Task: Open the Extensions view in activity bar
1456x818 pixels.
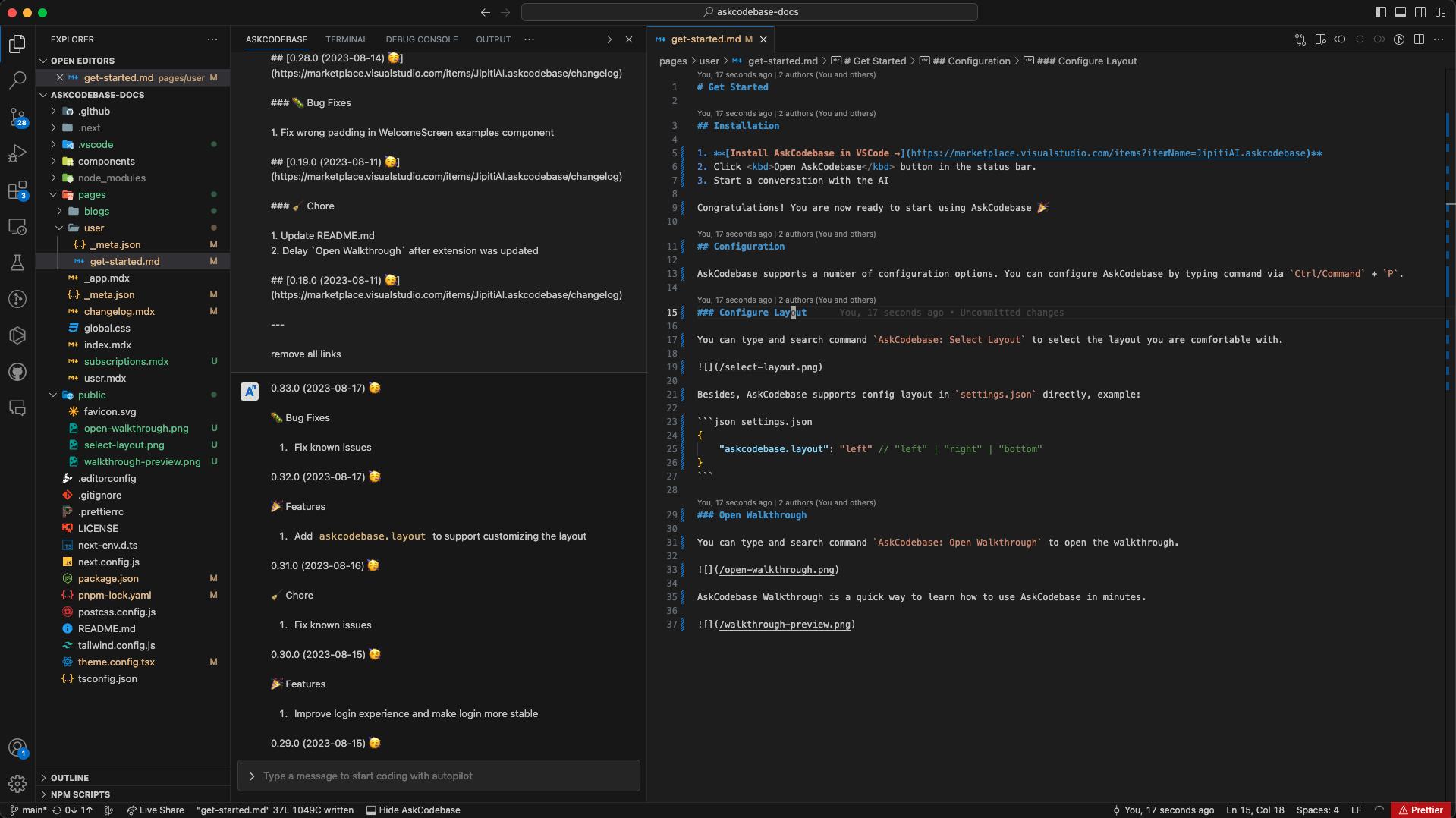Action: pyautogui.click(x=17, y=190)
